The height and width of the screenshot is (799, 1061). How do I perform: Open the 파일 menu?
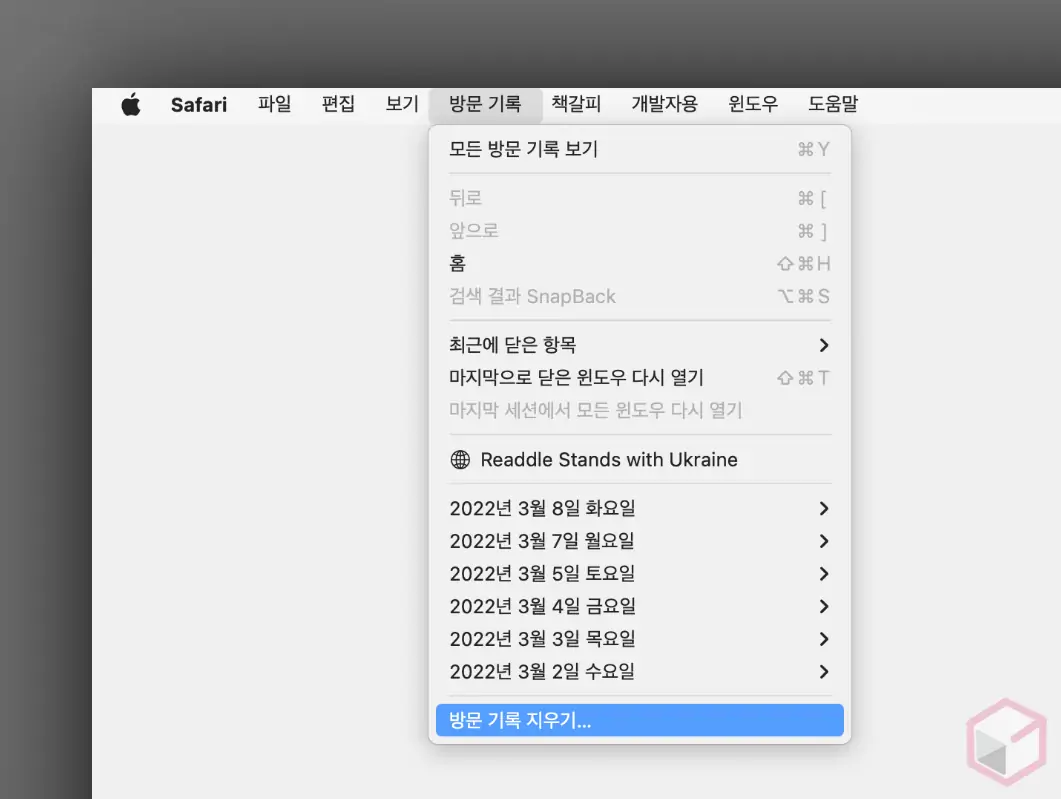(x=274, y=104)
